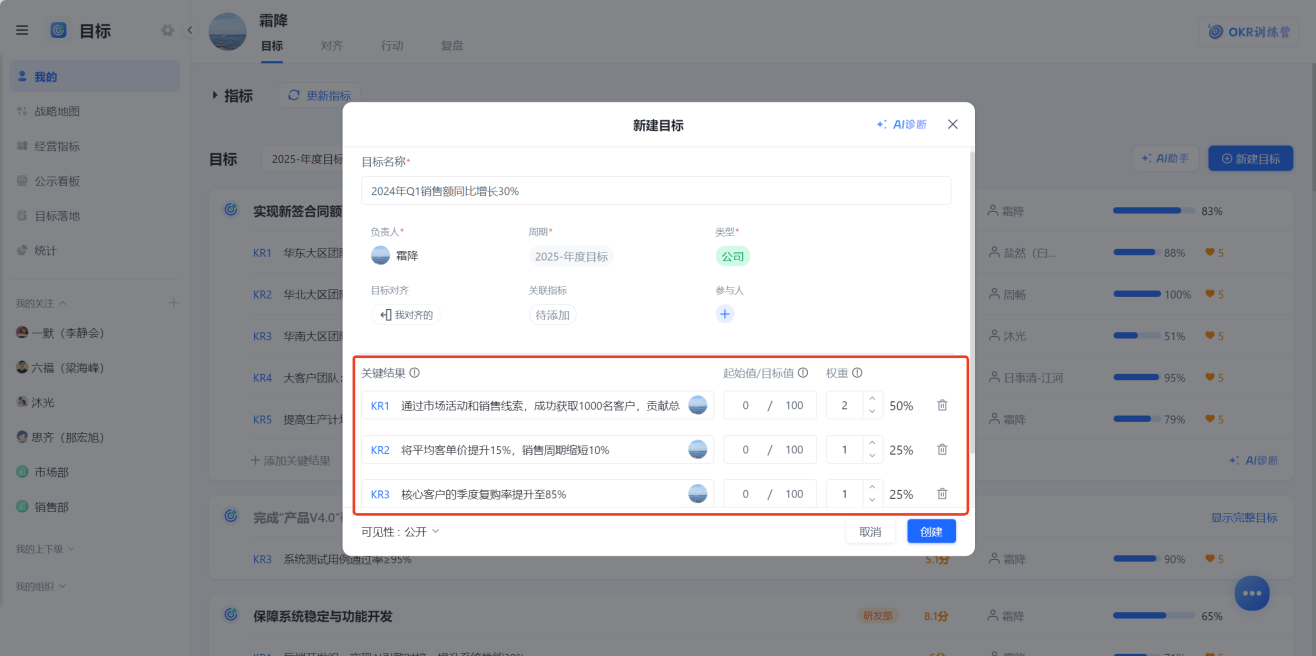Expand the 指标 section triangle

coord(215,96)
